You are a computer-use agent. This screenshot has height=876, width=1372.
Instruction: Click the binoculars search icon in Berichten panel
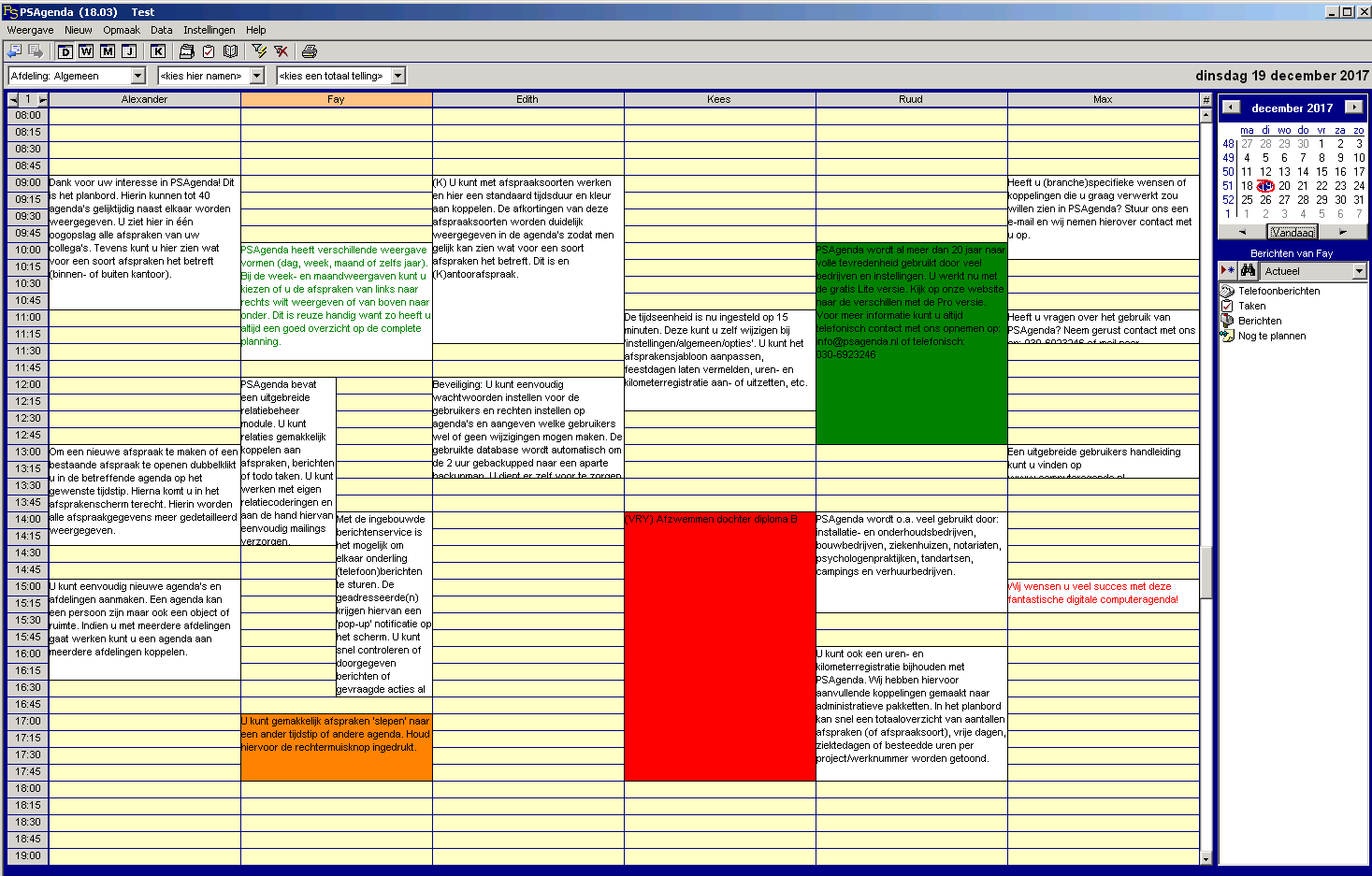[1249, 271]
